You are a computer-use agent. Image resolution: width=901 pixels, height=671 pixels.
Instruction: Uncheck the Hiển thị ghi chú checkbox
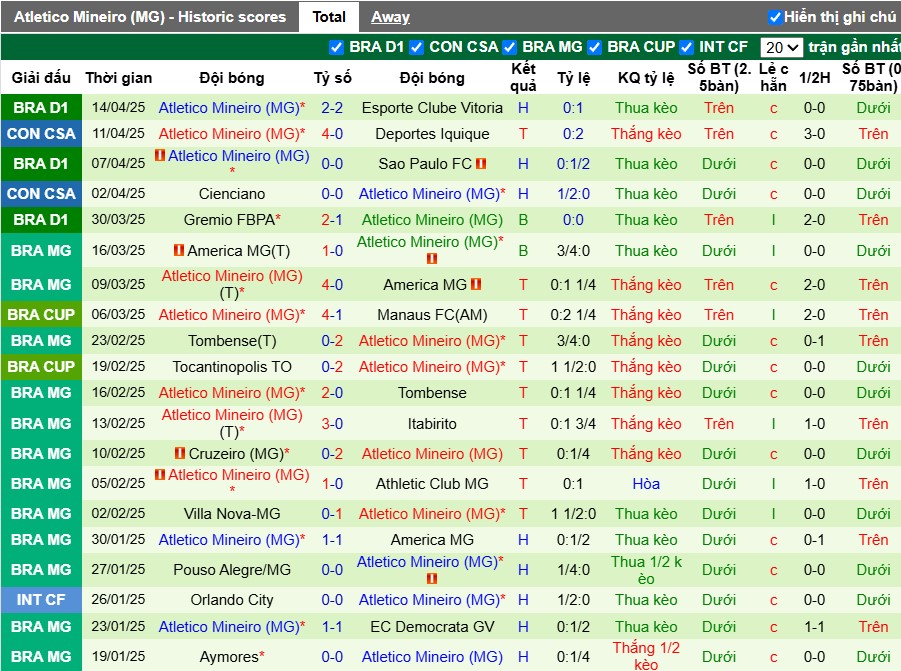point(775,17)
